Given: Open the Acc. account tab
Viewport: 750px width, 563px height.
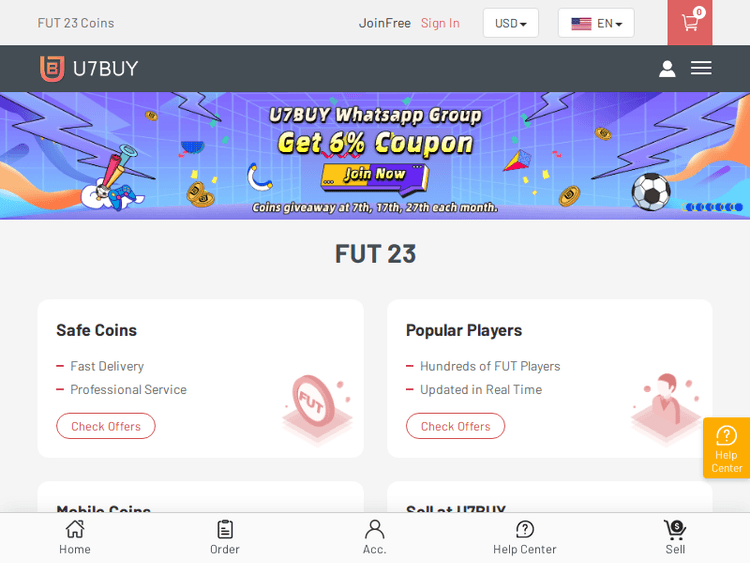Looking at the screenshot, I should pos(375,538).
